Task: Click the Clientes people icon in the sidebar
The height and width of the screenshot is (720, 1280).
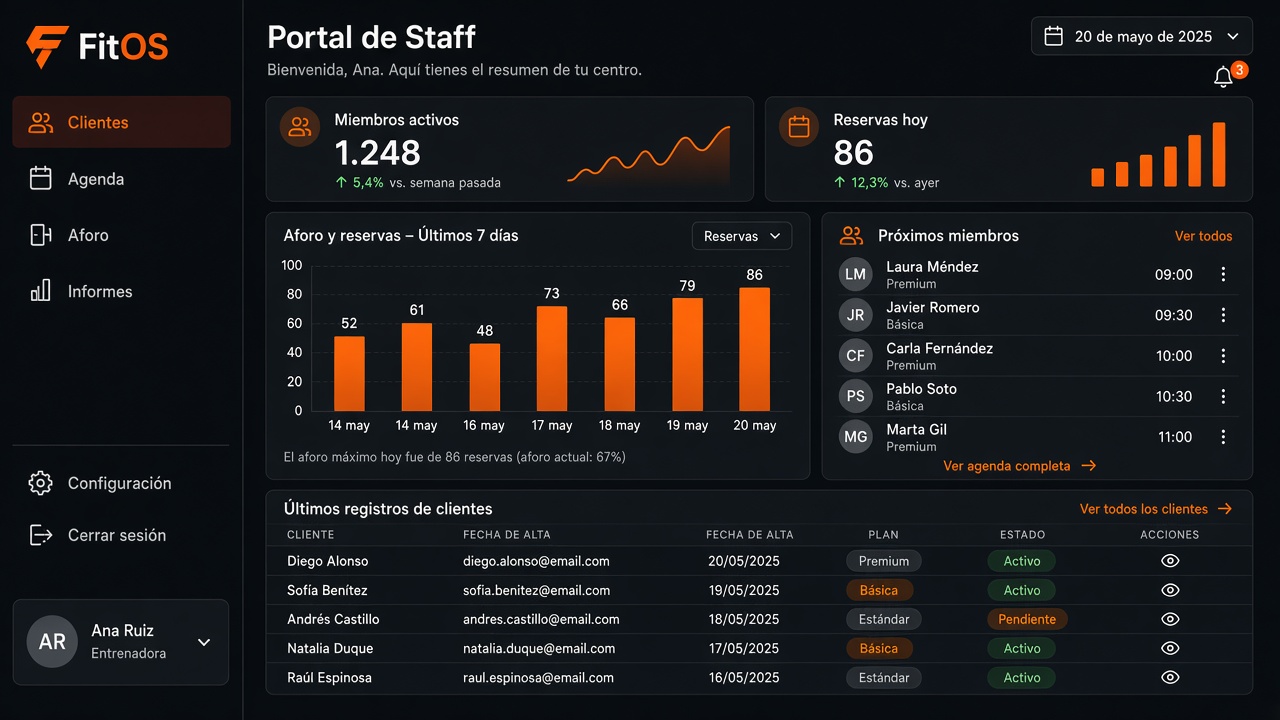Action: click(x=40, y=123)
